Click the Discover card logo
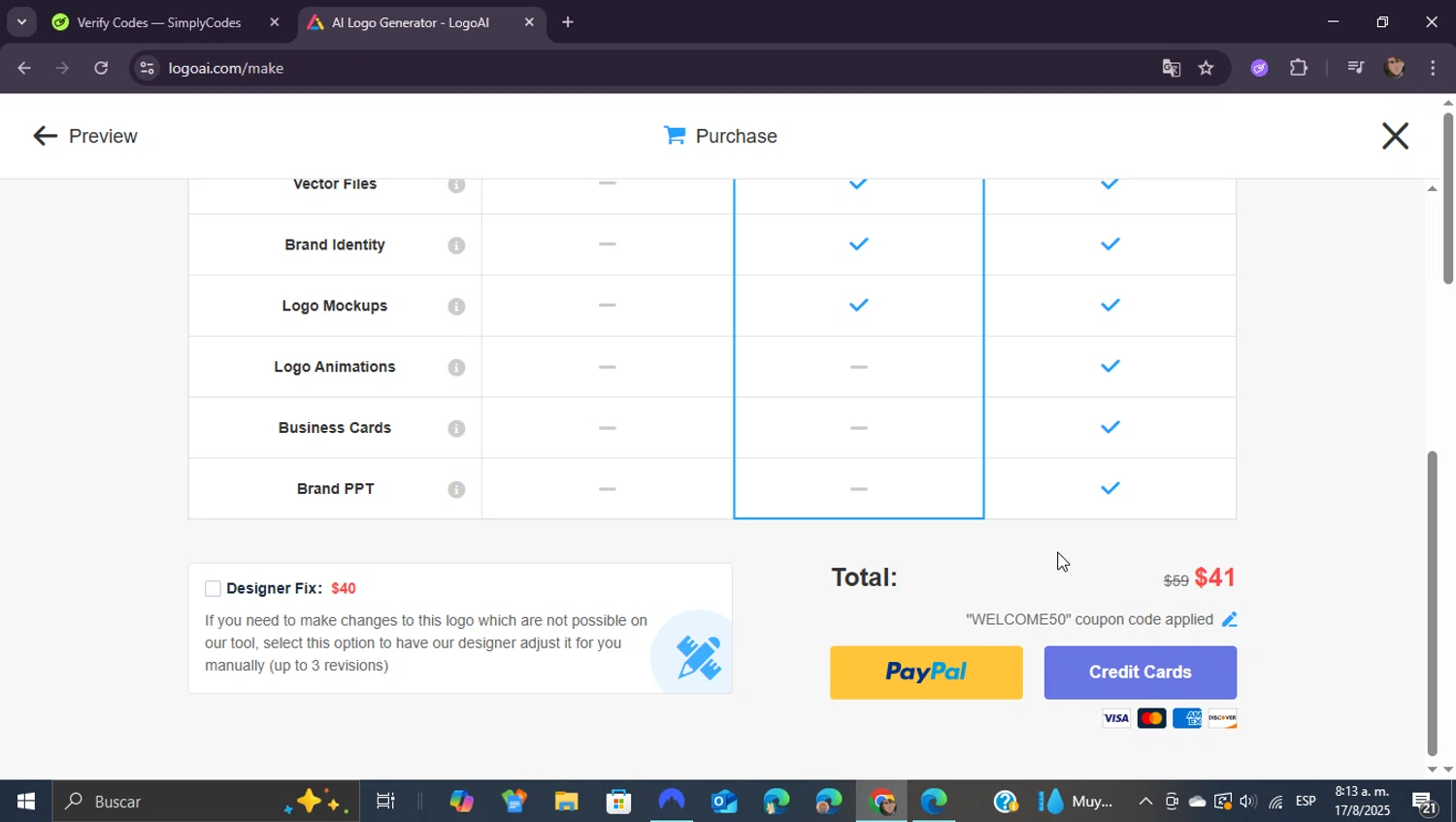1456x822 pixels. 1222,718
